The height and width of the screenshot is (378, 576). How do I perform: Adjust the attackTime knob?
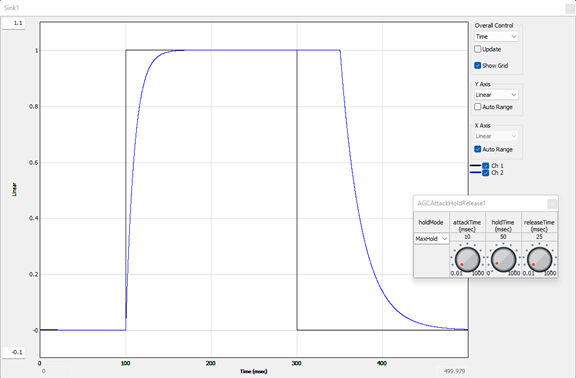point(467,260)
